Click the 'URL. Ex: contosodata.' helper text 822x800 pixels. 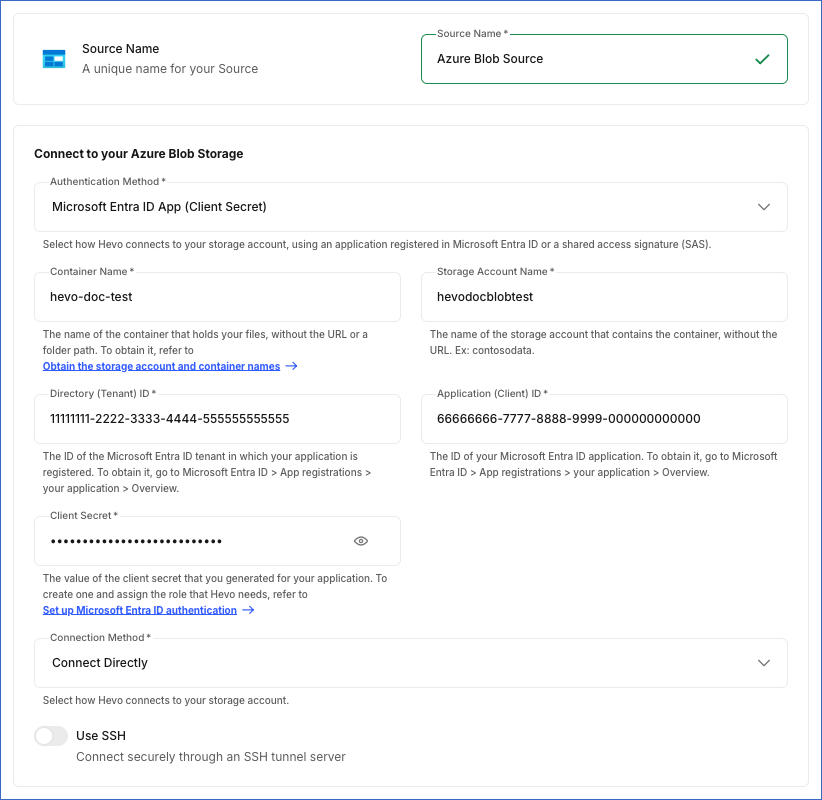(482, 350)
